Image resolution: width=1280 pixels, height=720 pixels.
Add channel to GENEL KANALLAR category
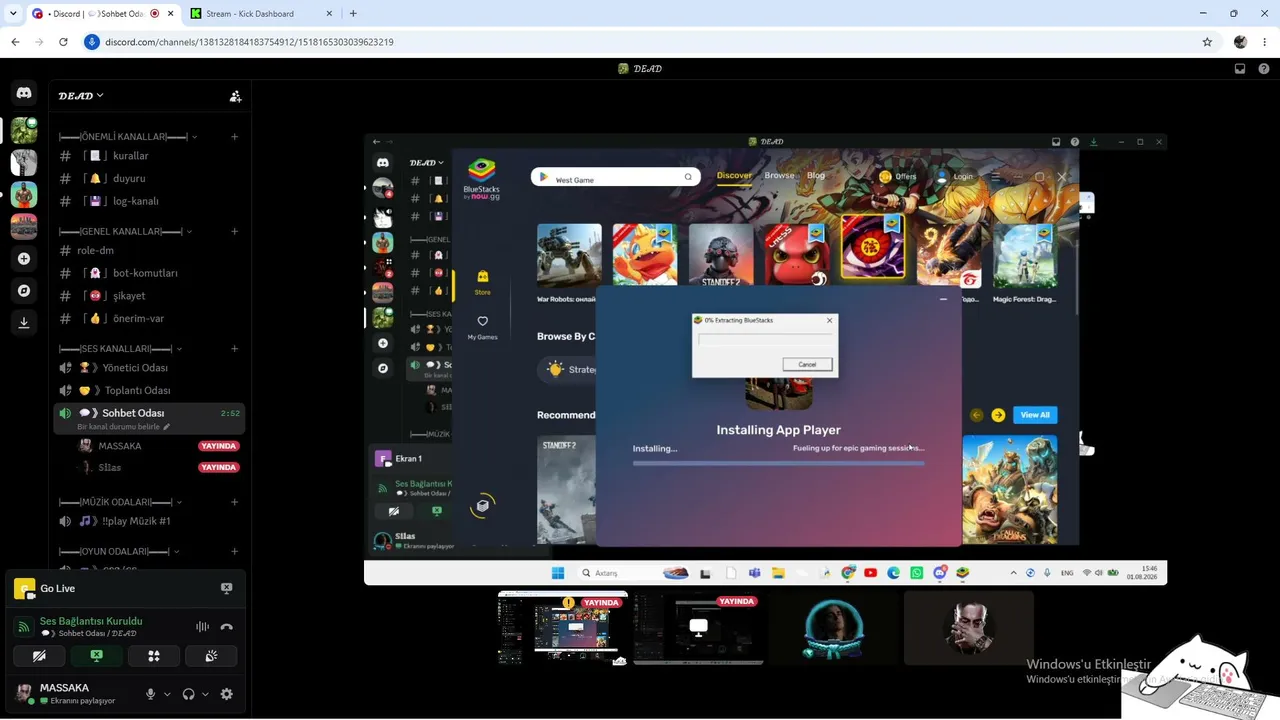point(235,232)
